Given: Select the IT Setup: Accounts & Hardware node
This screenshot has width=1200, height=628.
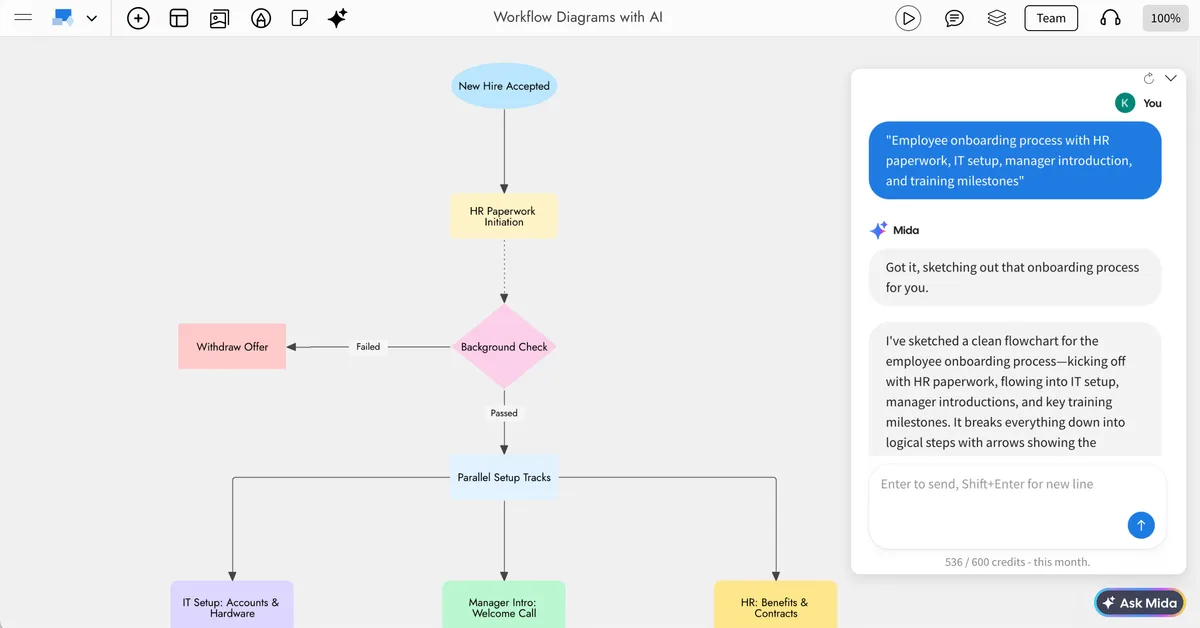Looking at the screenshot, I should tap(232, 605).
